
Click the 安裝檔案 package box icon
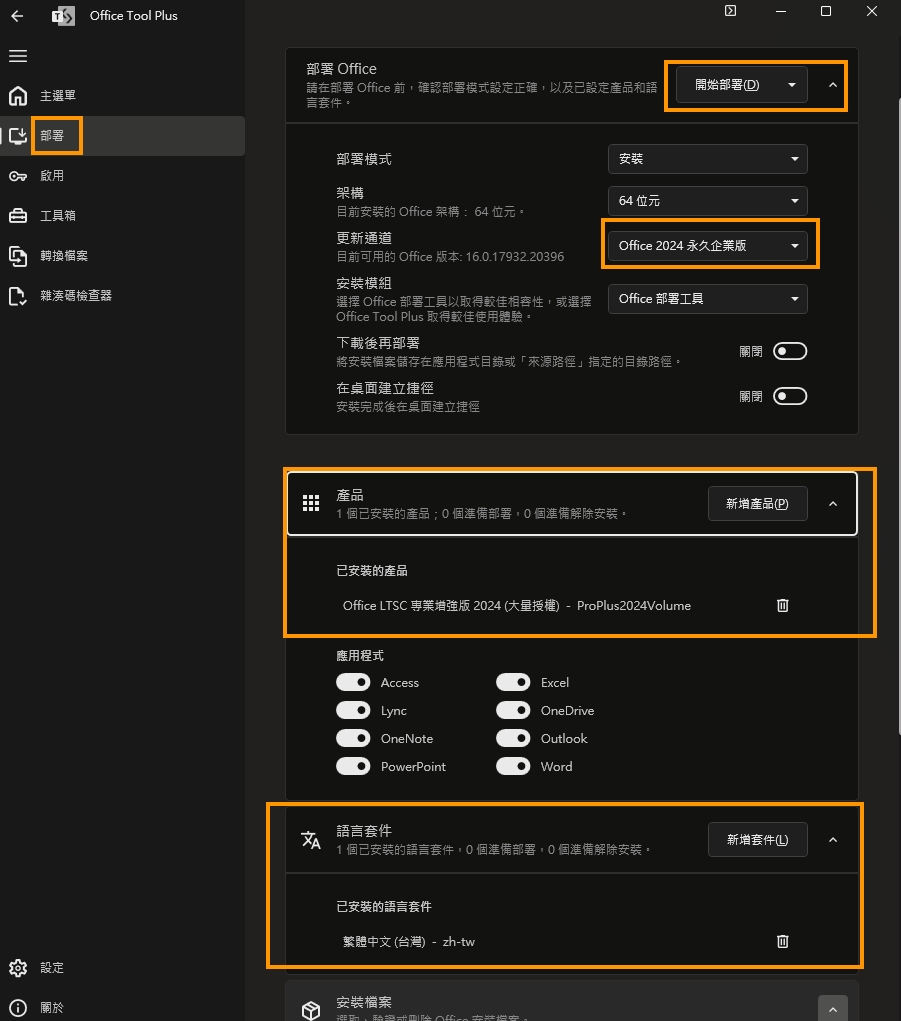click(x=311, y=1010)
